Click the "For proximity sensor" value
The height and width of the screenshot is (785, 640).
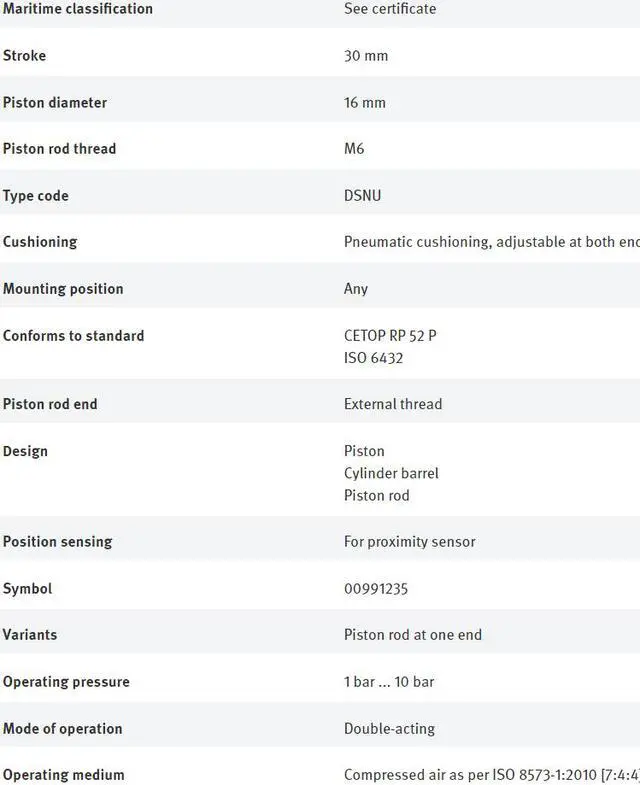click(410, 542)
